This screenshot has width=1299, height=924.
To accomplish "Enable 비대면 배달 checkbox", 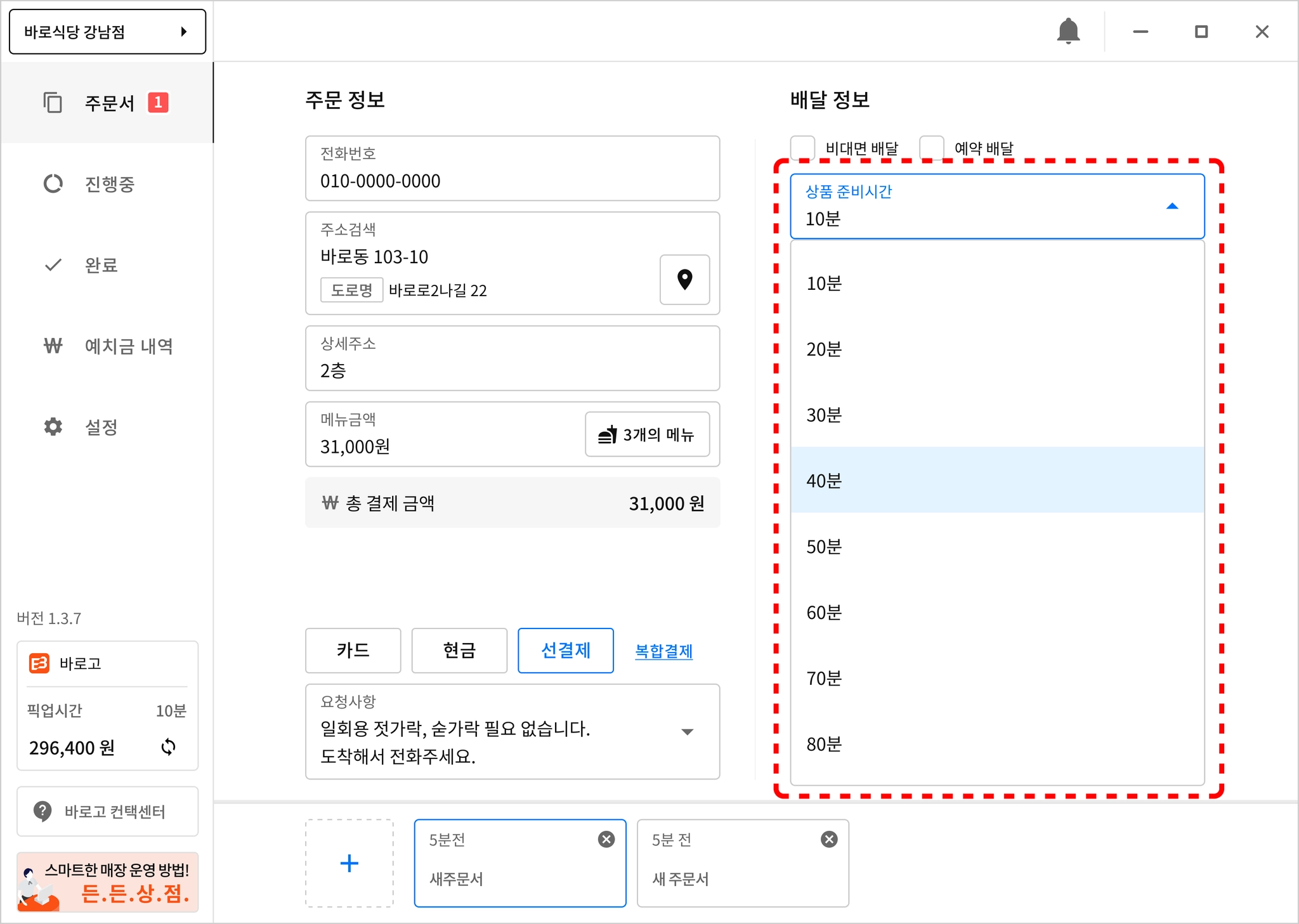I will click(x=803, y=148).
